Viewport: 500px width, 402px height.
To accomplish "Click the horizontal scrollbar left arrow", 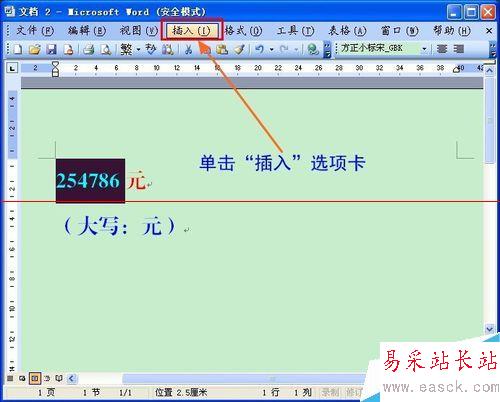I will [72, 378].
